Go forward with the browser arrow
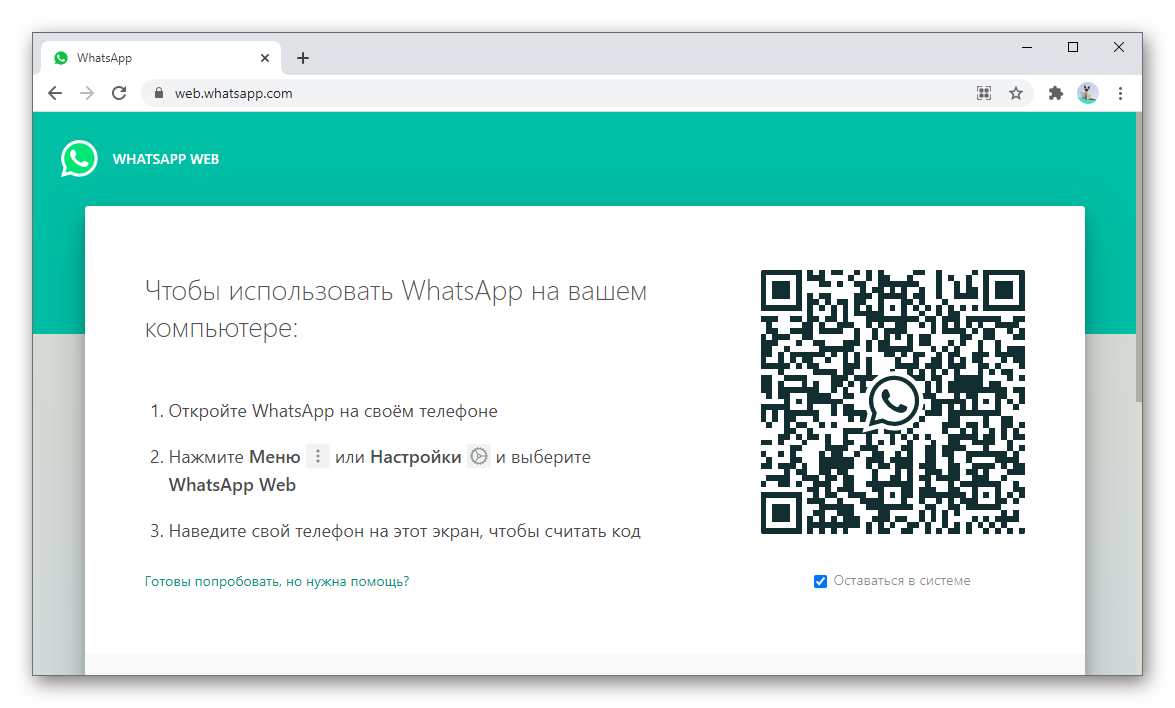The height and width of the screenshot is (708, 1175). [87, 93]
